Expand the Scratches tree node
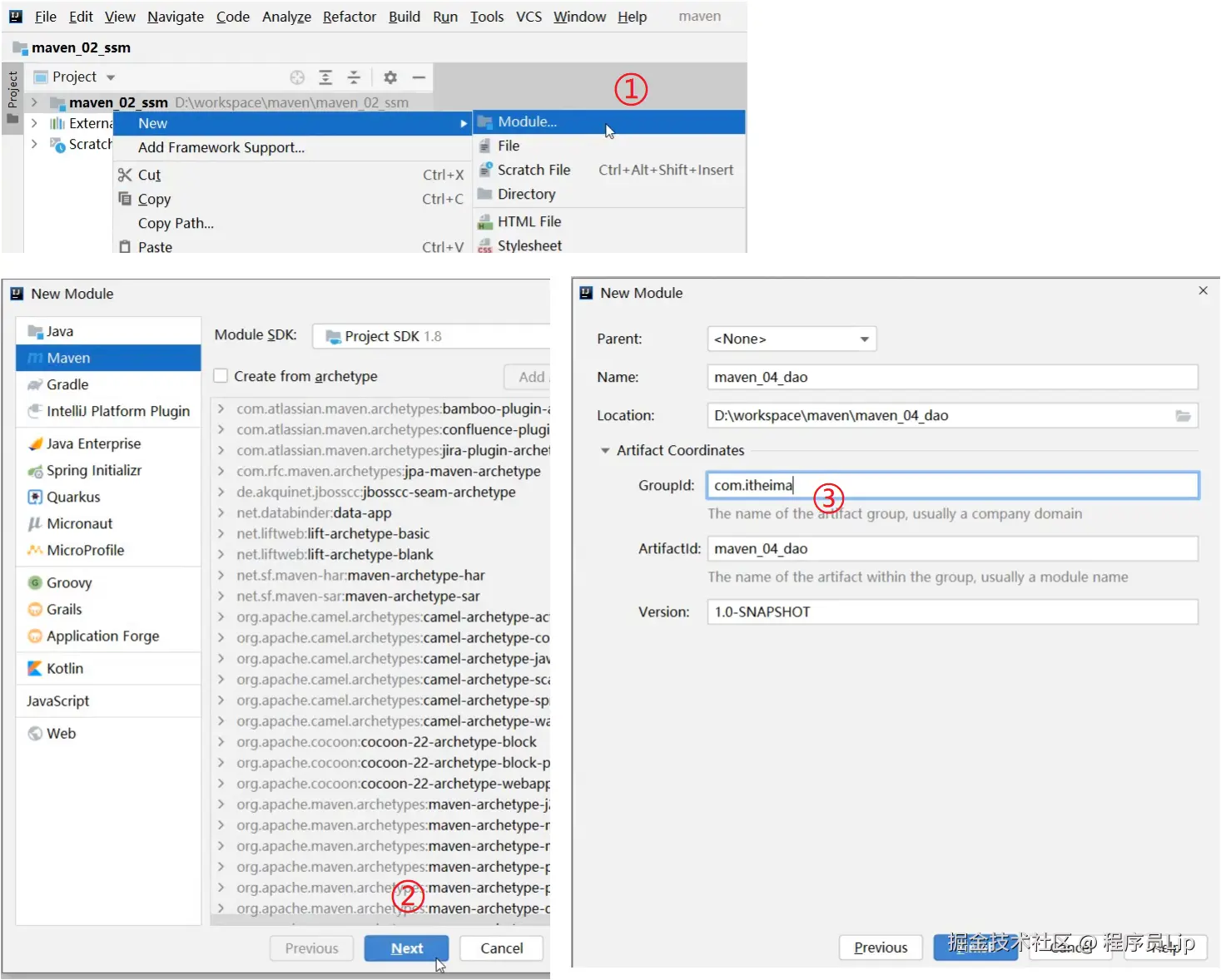1221x980 pixels. click(x=34, y=144)
